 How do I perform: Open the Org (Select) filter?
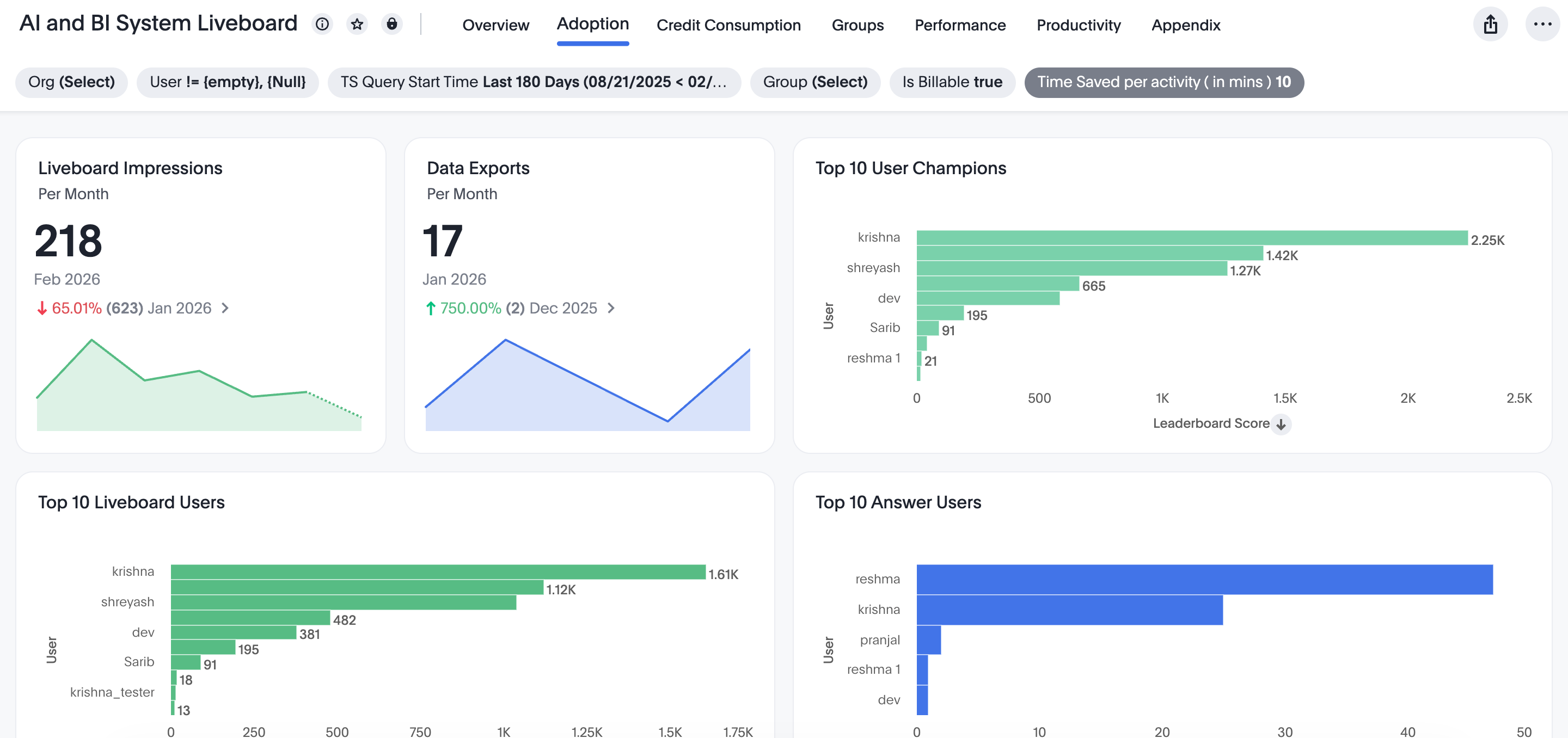coord(71,82)
